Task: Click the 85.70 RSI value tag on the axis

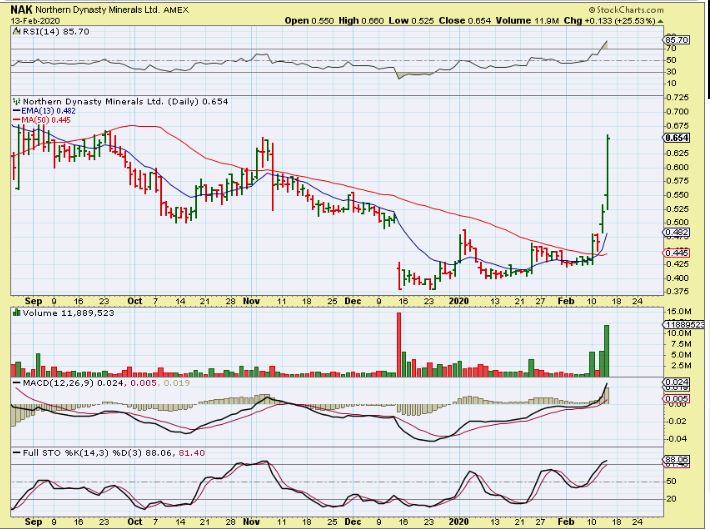Action: pyautogui.click(x=677, y=40)
